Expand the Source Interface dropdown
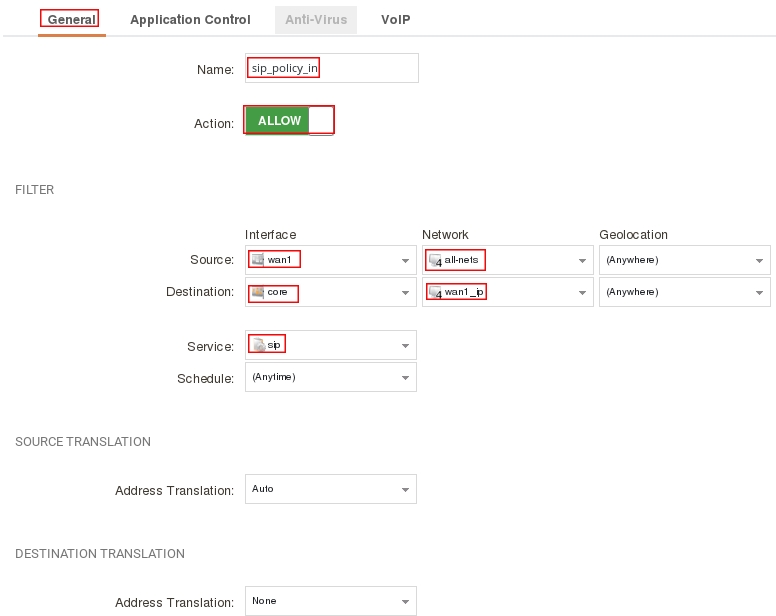Viewport: 776px width, 616px height. click(405, 261)
